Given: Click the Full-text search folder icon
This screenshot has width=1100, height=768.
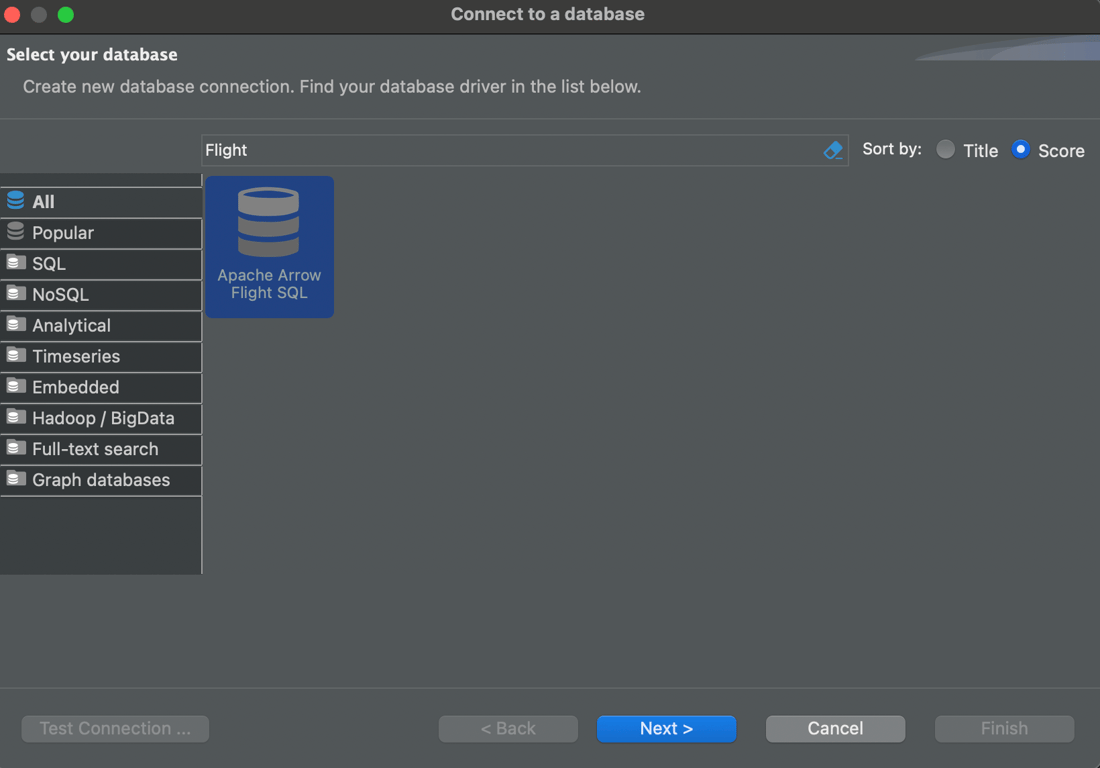Looking at the screenshot, I should pyautogui.click(x=15, y=447).
